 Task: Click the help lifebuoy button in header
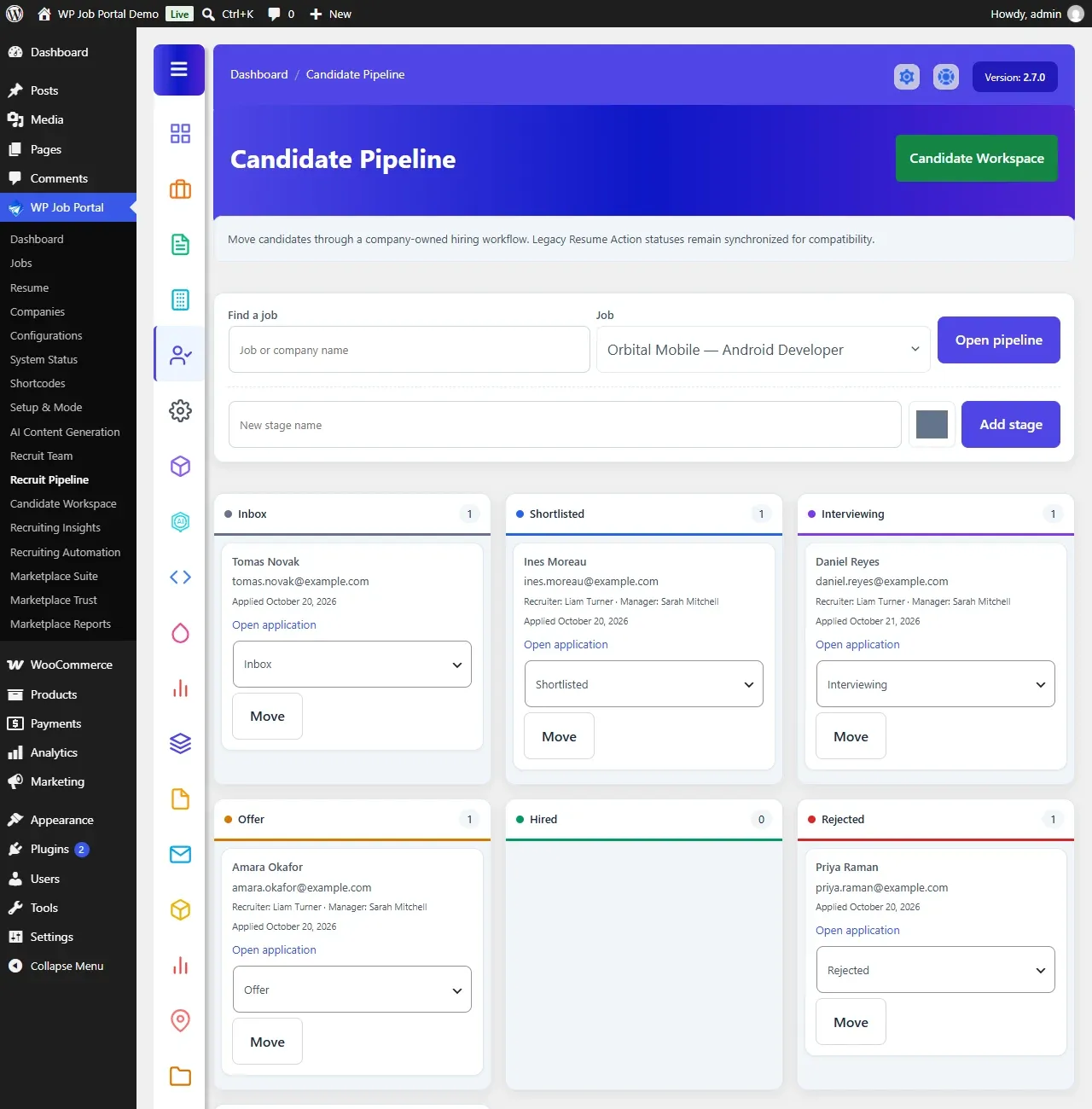pos(946,77)
